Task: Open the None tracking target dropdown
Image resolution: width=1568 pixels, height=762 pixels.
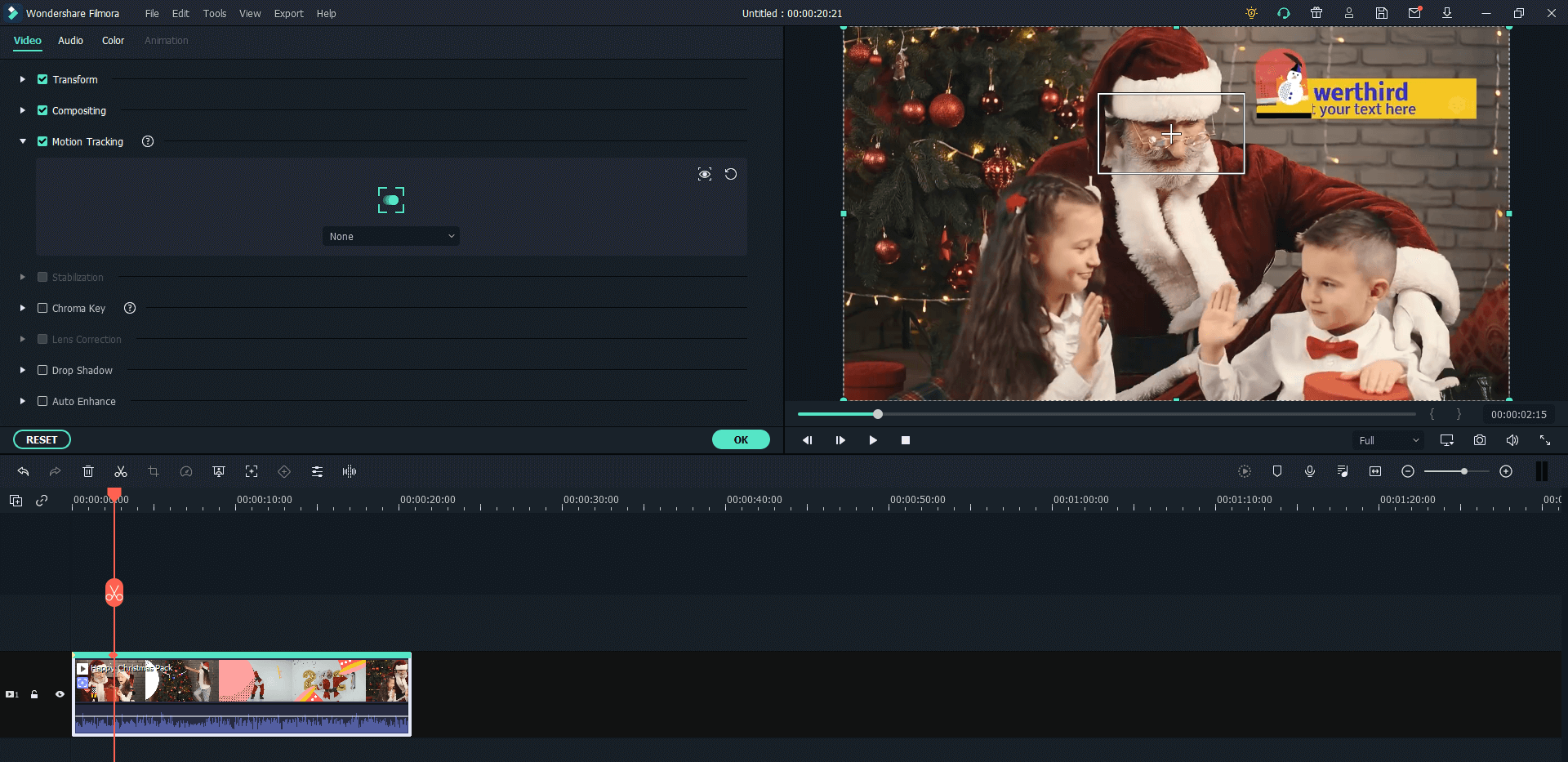Action: [x=391, y=236]
